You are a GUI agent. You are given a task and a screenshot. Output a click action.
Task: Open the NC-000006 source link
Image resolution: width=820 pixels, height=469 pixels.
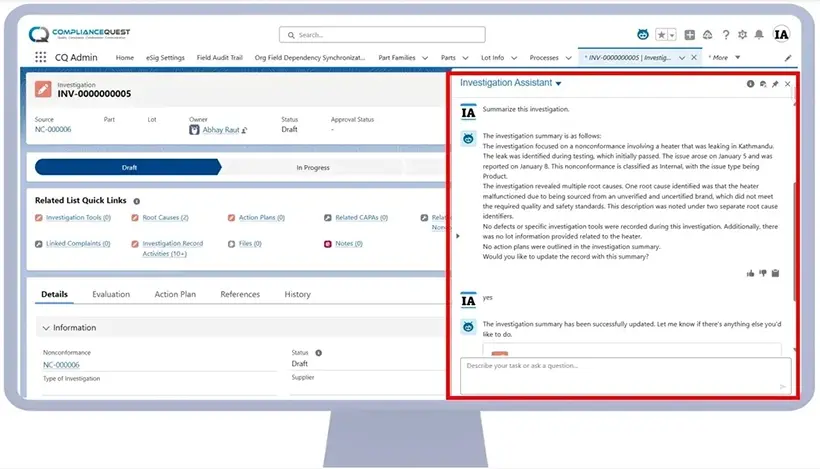53,130
